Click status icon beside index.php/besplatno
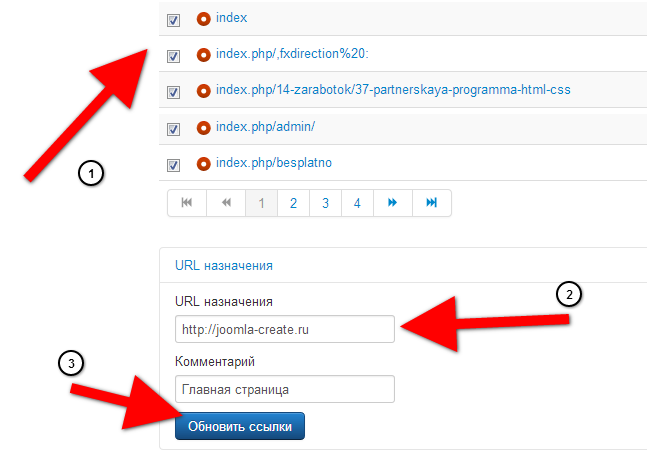The width and height of the screenshot is (647, 463). tap(204, 164)
